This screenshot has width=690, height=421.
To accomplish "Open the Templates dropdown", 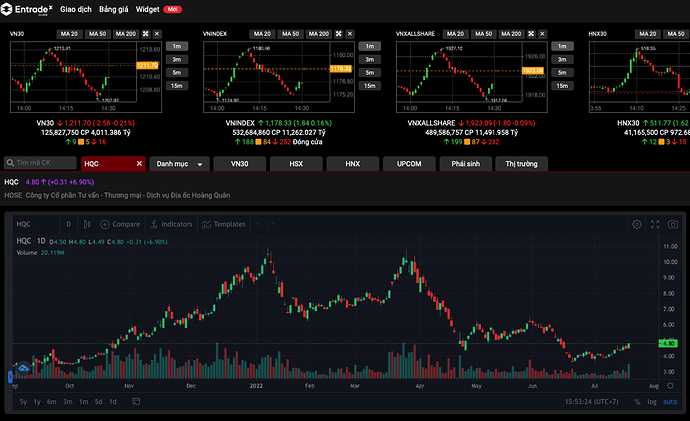I will click(224, 224).
